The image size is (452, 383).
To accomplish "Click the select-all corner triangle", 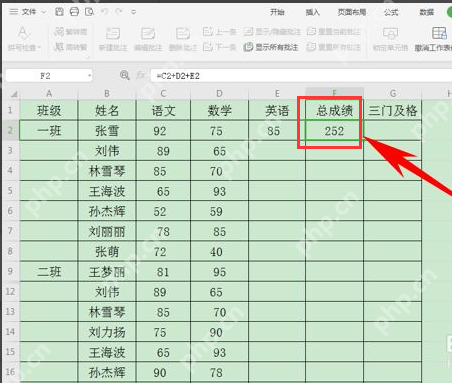I will (x=14, y=94).
